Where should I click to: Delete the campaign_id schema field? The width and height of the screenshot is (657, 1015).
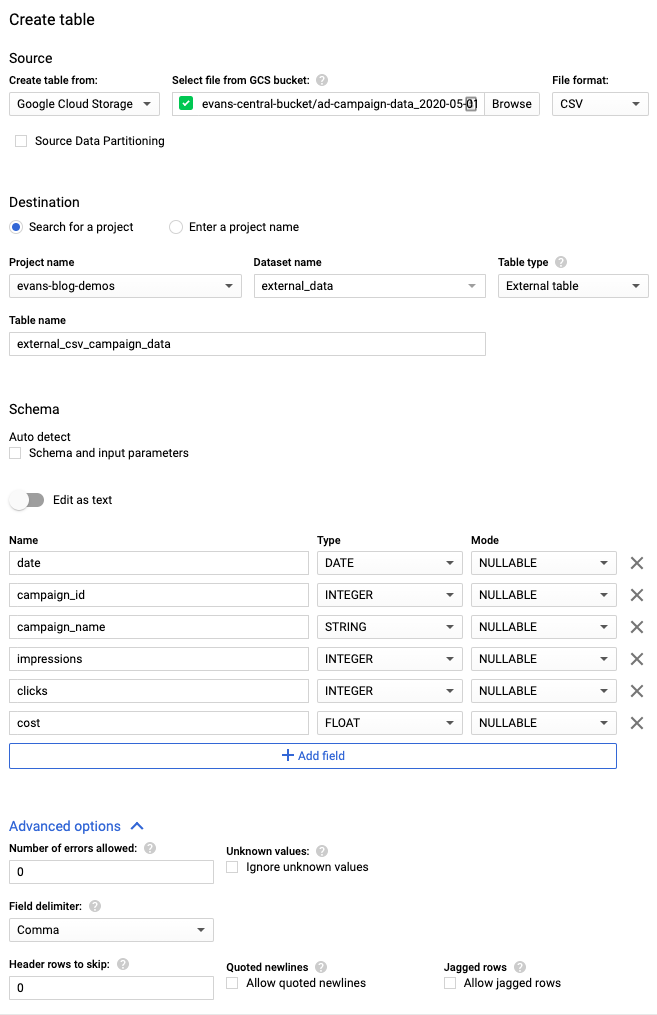tap(636, 595)
